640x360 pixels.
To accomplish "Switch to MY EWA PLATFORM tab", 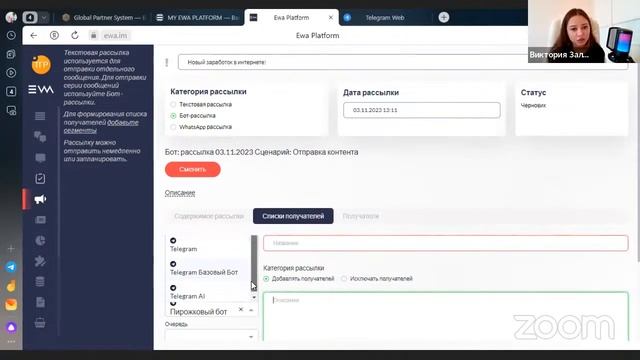I will (198, 18).
